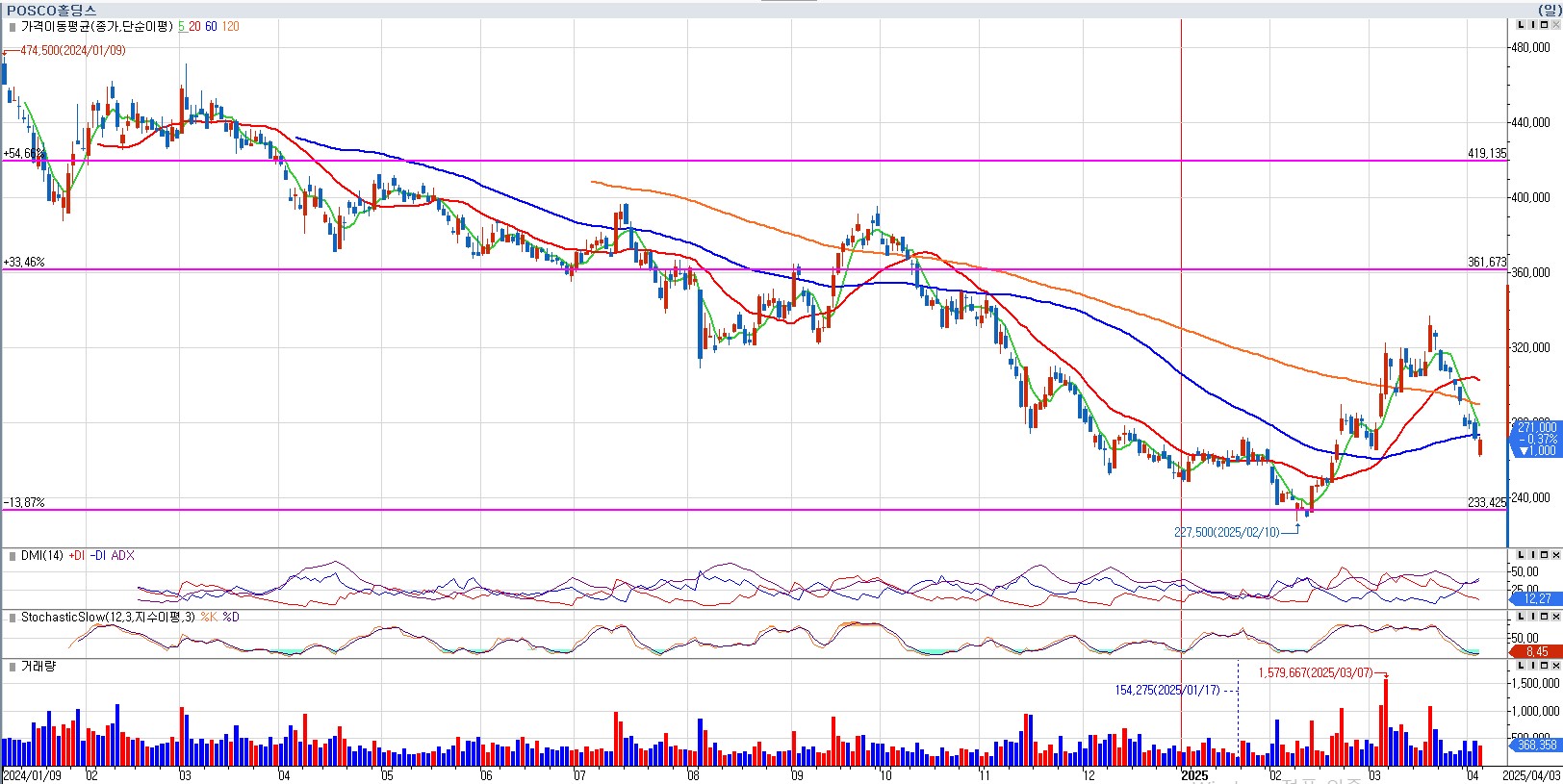Click the +54.60% level label
1563x784 pixels.
pos(24,154)
